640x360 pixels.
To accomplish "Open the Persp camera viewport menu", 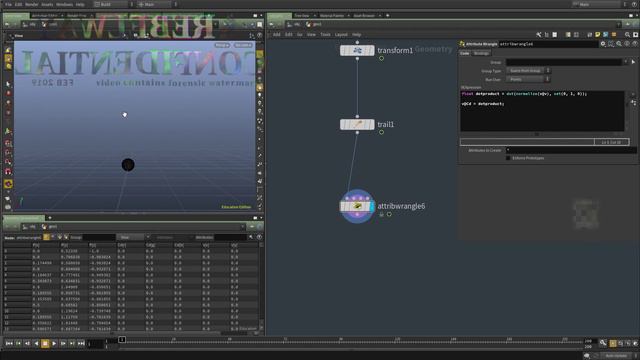I will [222, 45].
